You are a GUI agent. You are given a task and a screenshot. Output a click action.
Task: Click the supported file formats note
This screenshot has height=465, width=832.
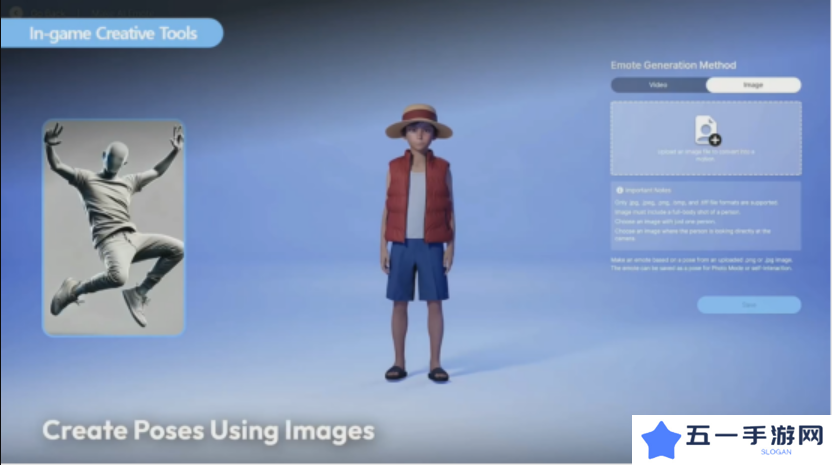tap(696, 203)
